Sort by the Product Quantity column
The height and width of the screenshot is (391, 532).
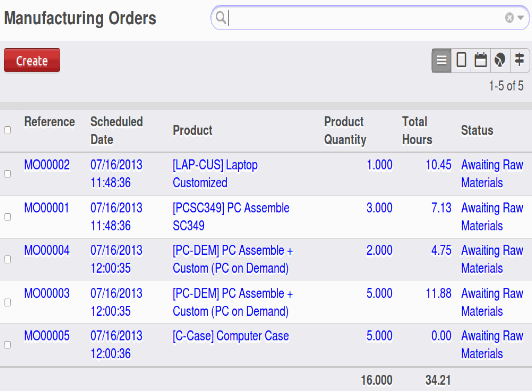click(x=345, y=131)
